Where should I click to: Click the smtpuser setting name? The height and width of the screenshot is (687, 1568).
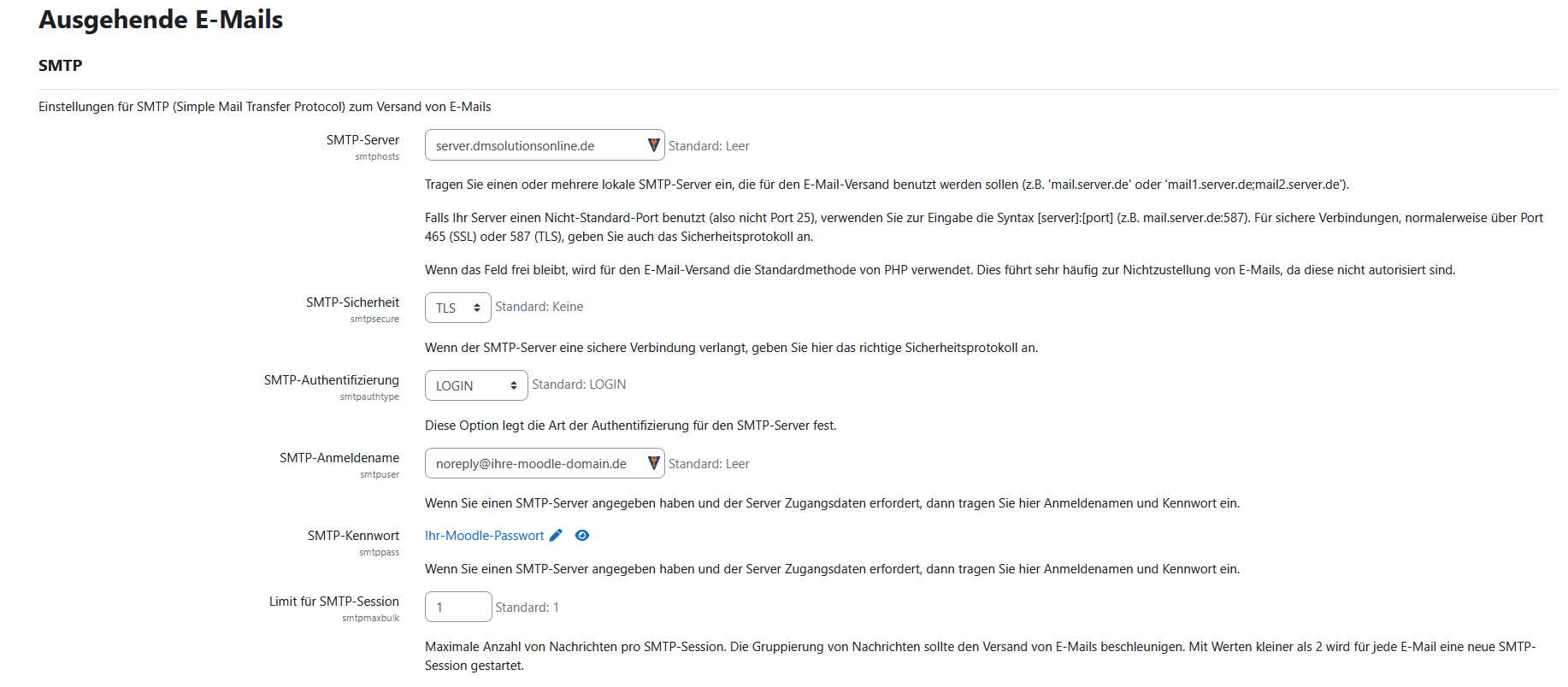pyautogui.click(x=380, y=475)
